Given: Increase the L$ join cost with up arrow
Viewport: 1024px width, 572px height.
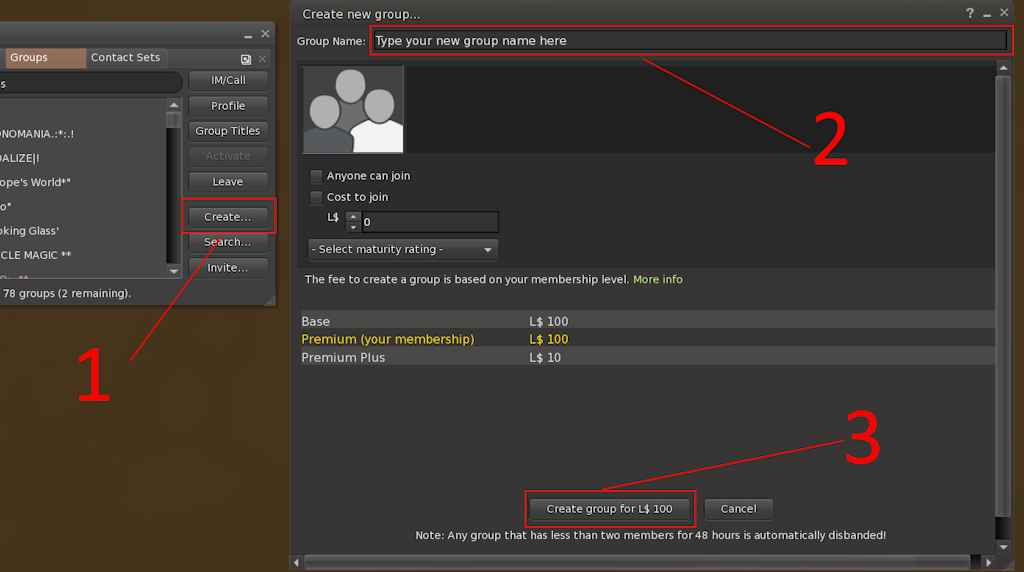Looking at the screenshot, I should [352, 217].
